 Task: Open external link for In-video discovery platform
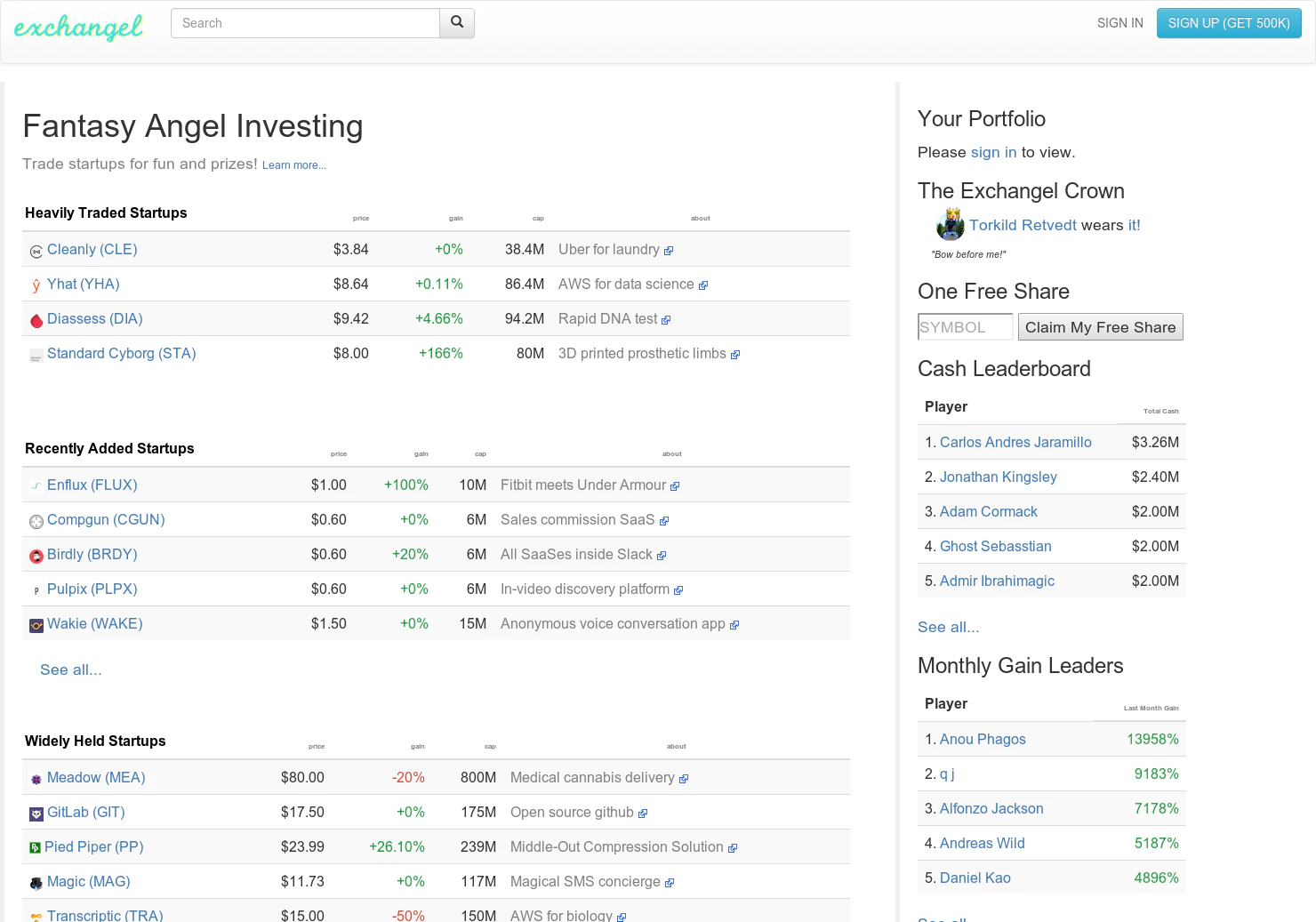tap(678, 591)
